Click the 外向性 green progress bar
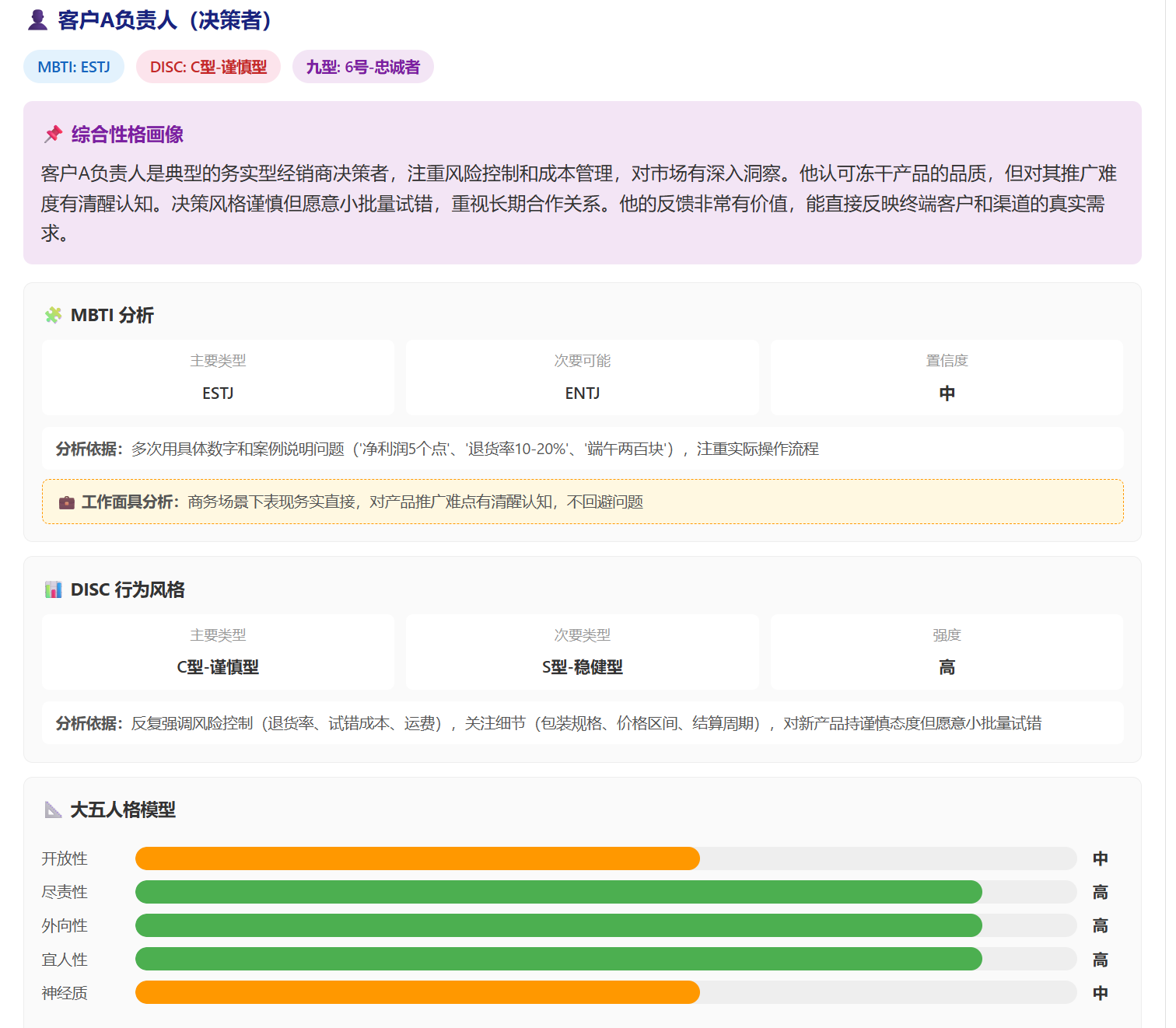This screenshot has height=1028, width=1176. click(x=558, y=925)
